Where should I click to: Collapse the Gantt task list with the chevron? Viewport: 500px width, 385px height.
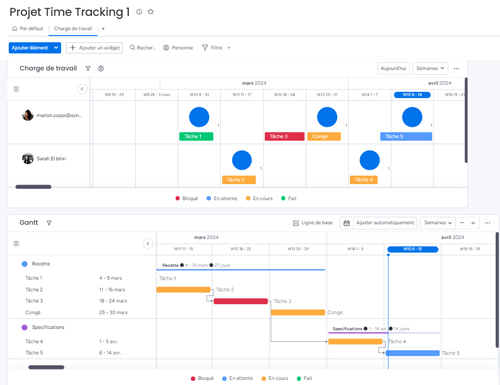click(x=148, y=244)
